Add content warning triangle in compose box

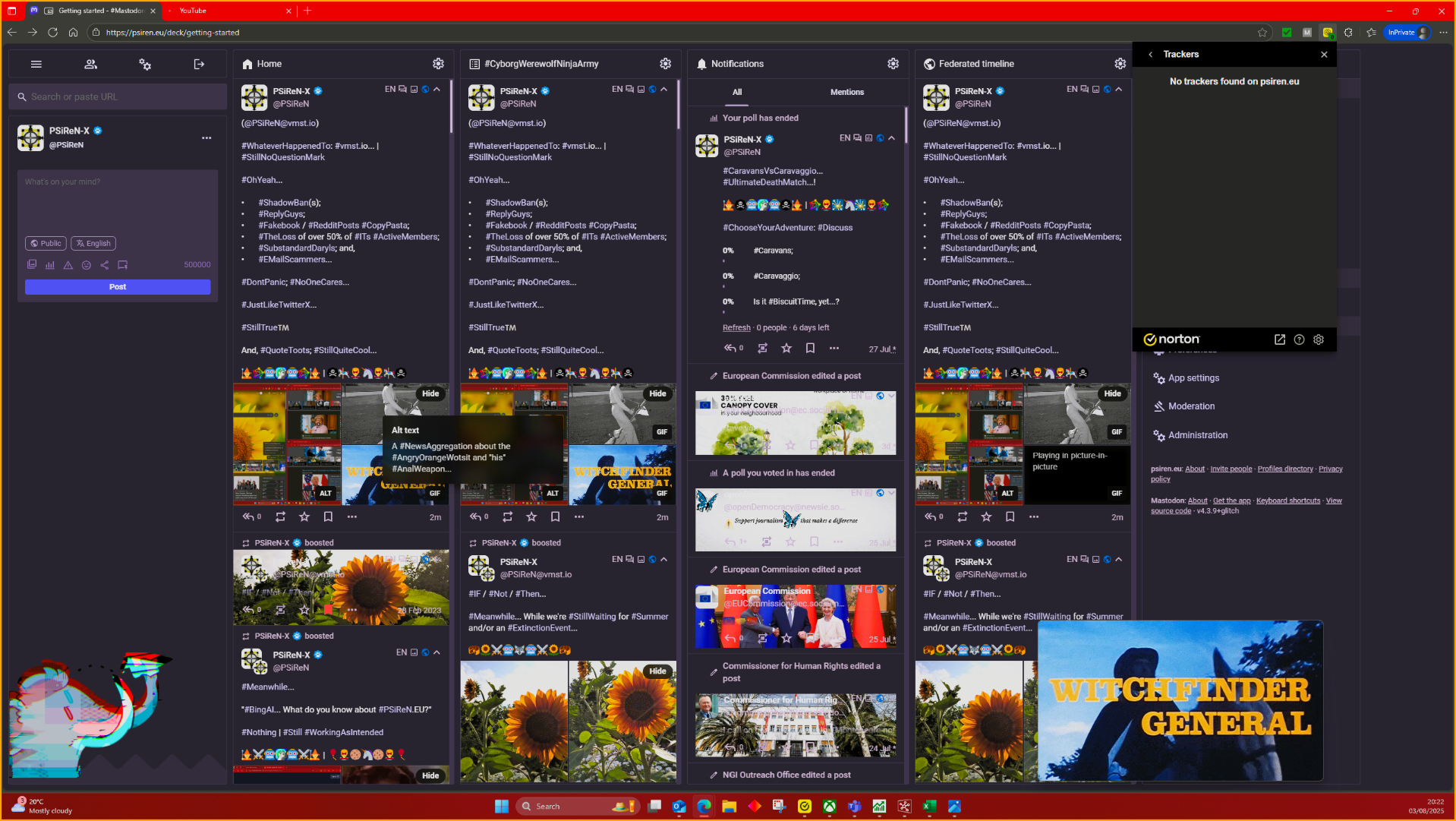click(68, 265)
